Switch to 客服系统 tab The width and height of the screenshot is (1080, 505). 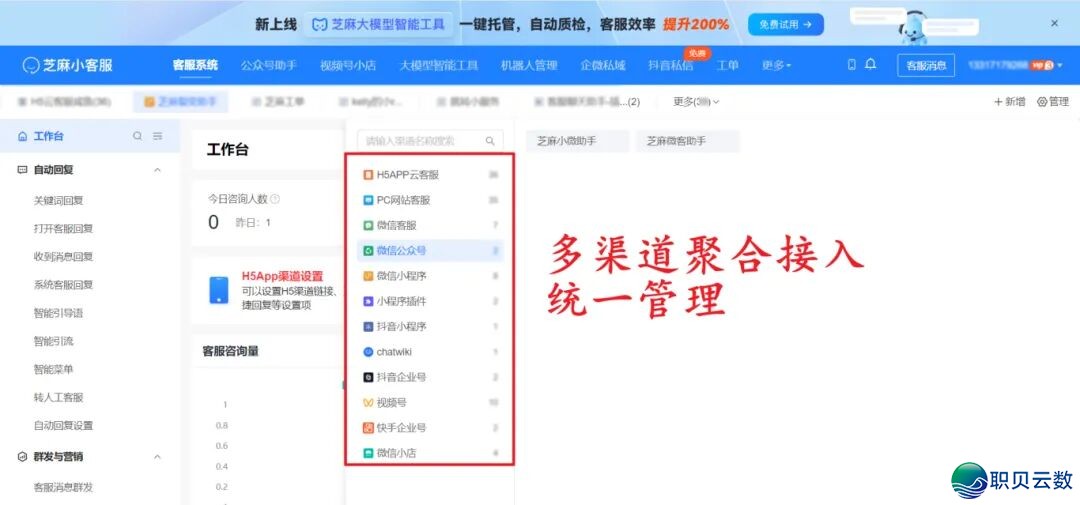[195, 65]
